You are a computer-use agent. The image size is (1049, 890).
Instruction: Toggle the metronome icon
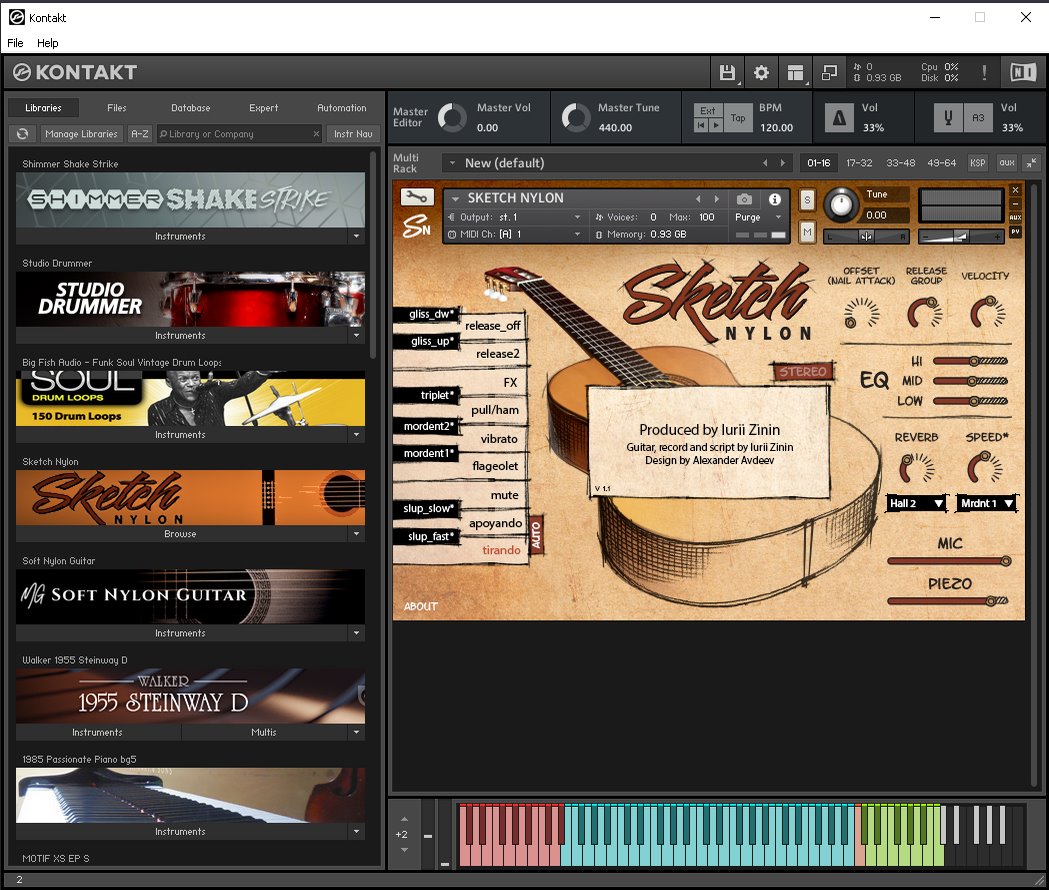(838, 118)
